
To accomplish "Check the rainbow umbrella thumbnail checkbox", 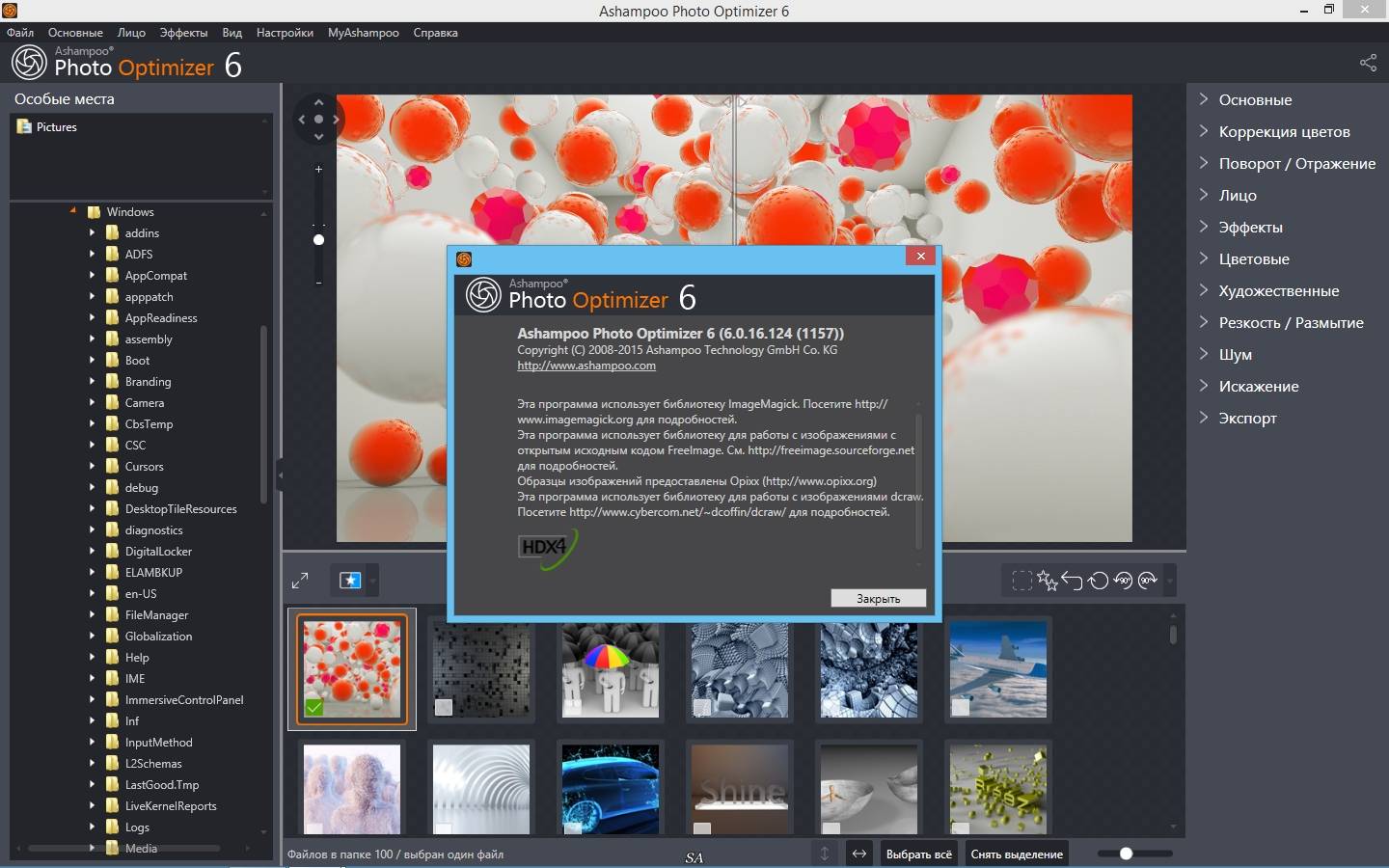I will [x=573, y=707].
